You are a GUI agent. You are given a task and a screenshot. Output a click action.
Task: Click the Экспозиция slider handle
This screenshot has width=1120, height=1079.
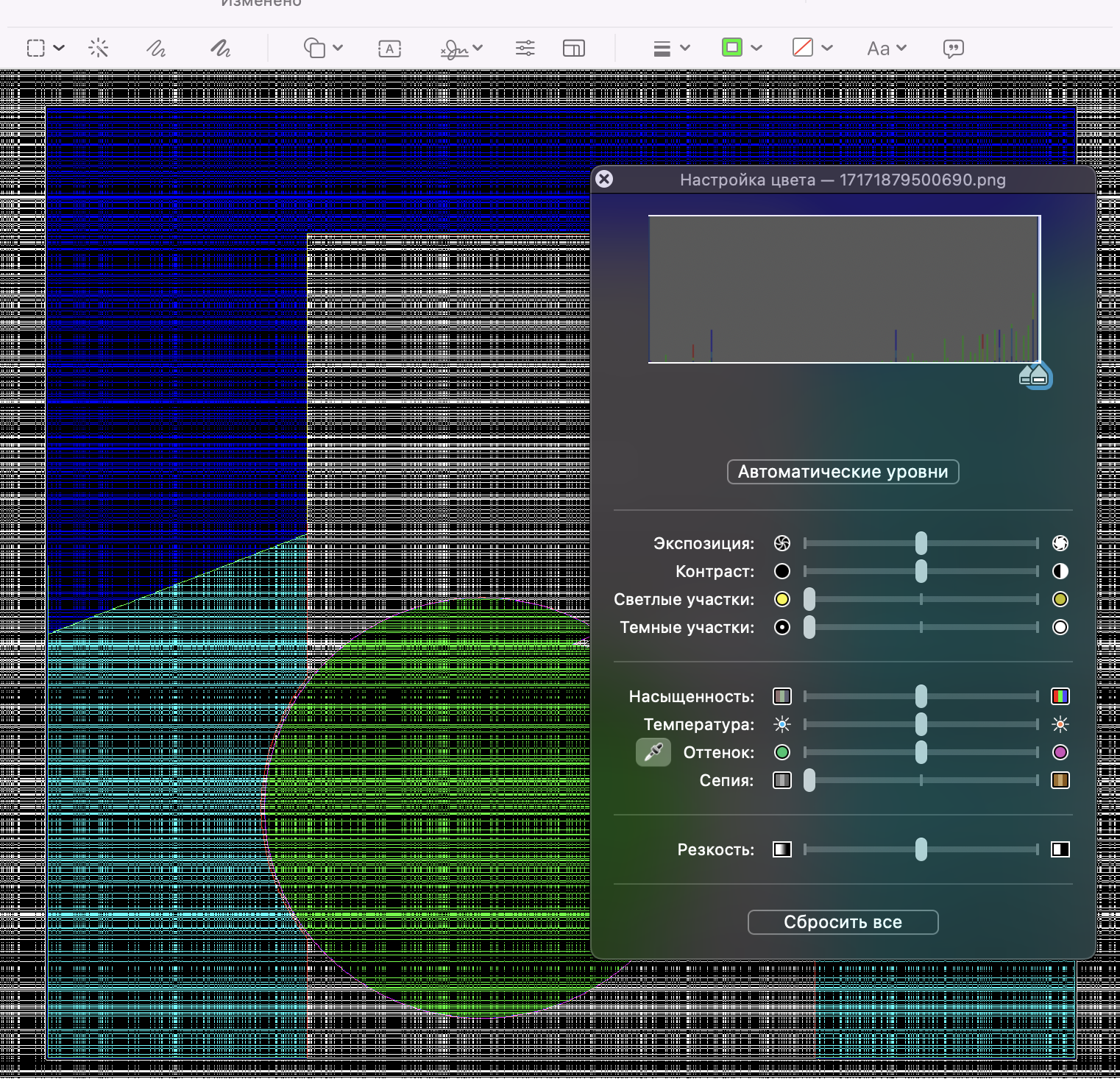921,543
